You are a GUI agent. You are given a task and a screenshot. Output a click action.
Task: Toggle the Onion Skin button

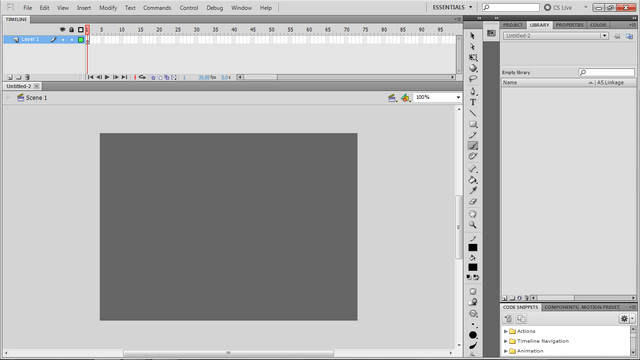point(153,77)
